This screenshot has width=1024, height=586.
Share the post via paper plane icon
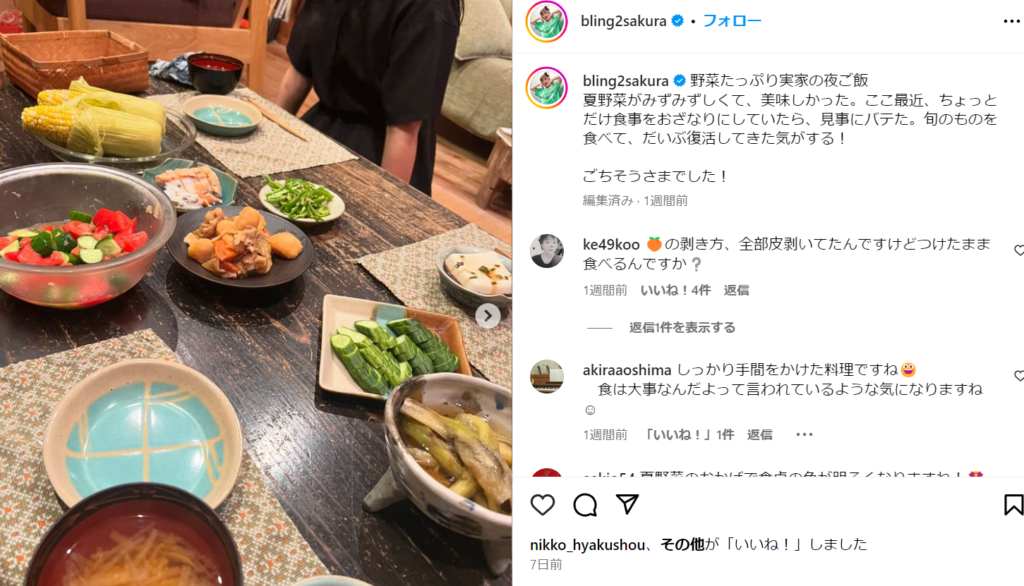627,504
